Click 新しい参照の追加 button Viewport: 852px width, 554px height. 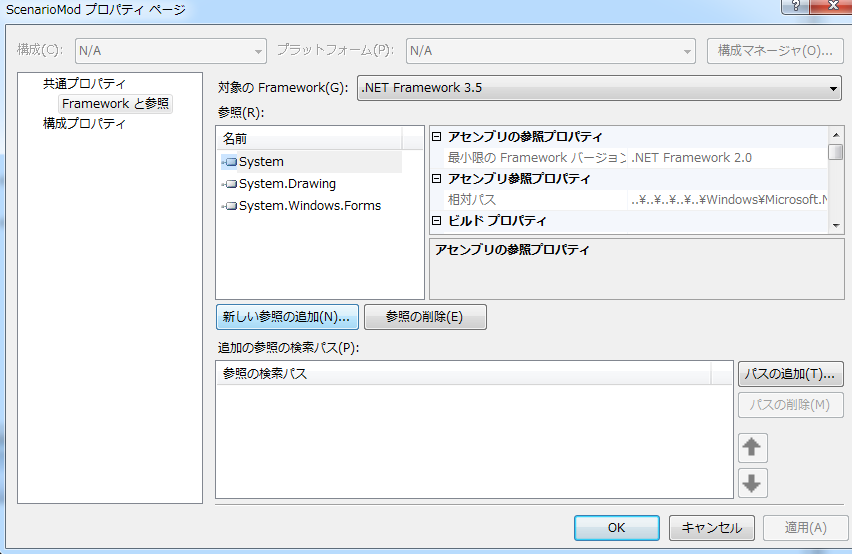[x=286, y=317]
